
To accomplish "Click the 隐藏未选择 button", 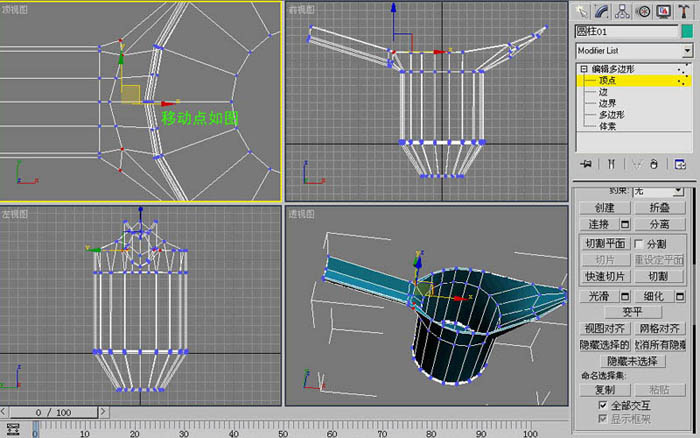I will 633,361.
